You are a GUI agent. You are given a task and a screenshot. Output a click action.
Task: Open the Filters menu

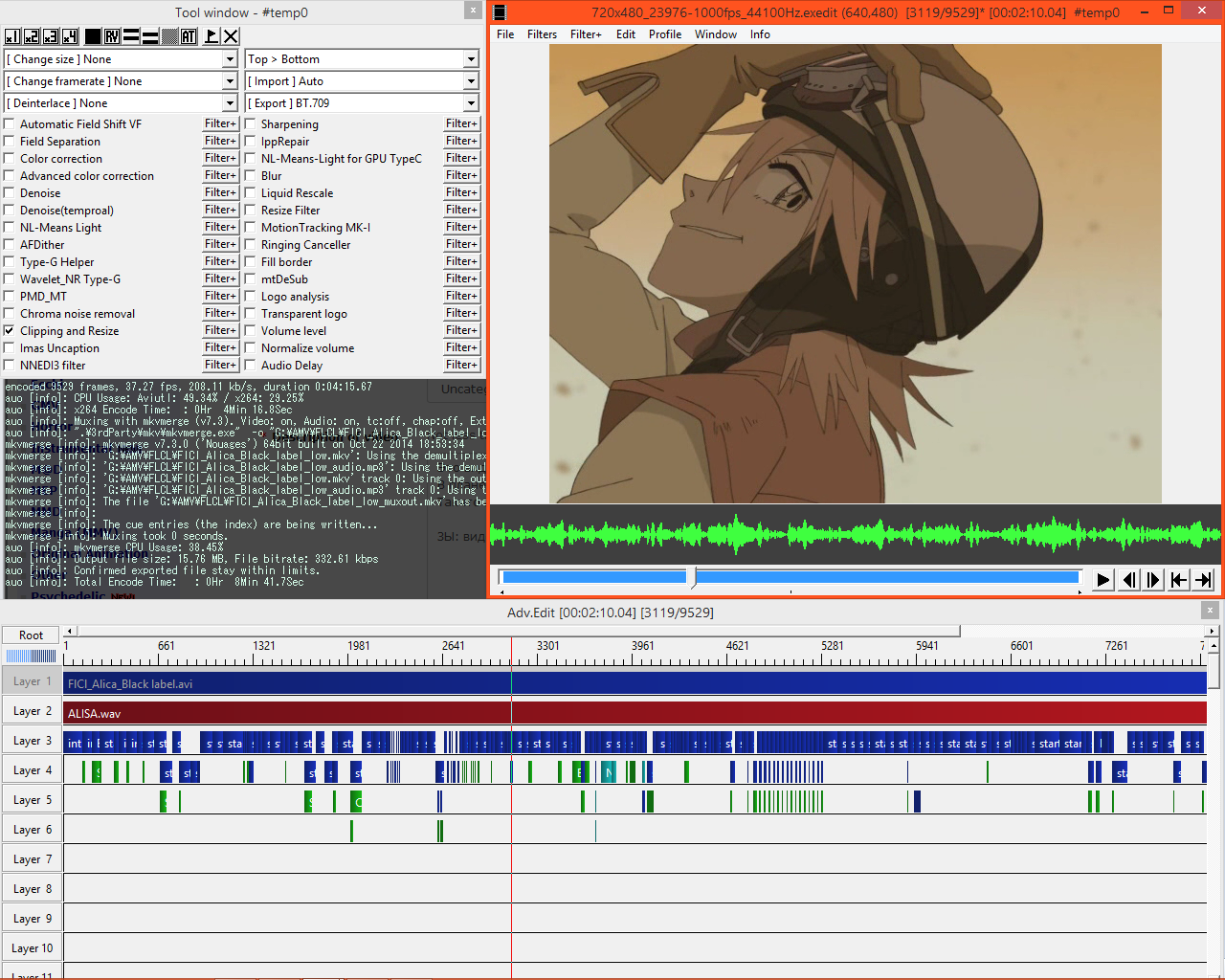[x=542, y=34]
